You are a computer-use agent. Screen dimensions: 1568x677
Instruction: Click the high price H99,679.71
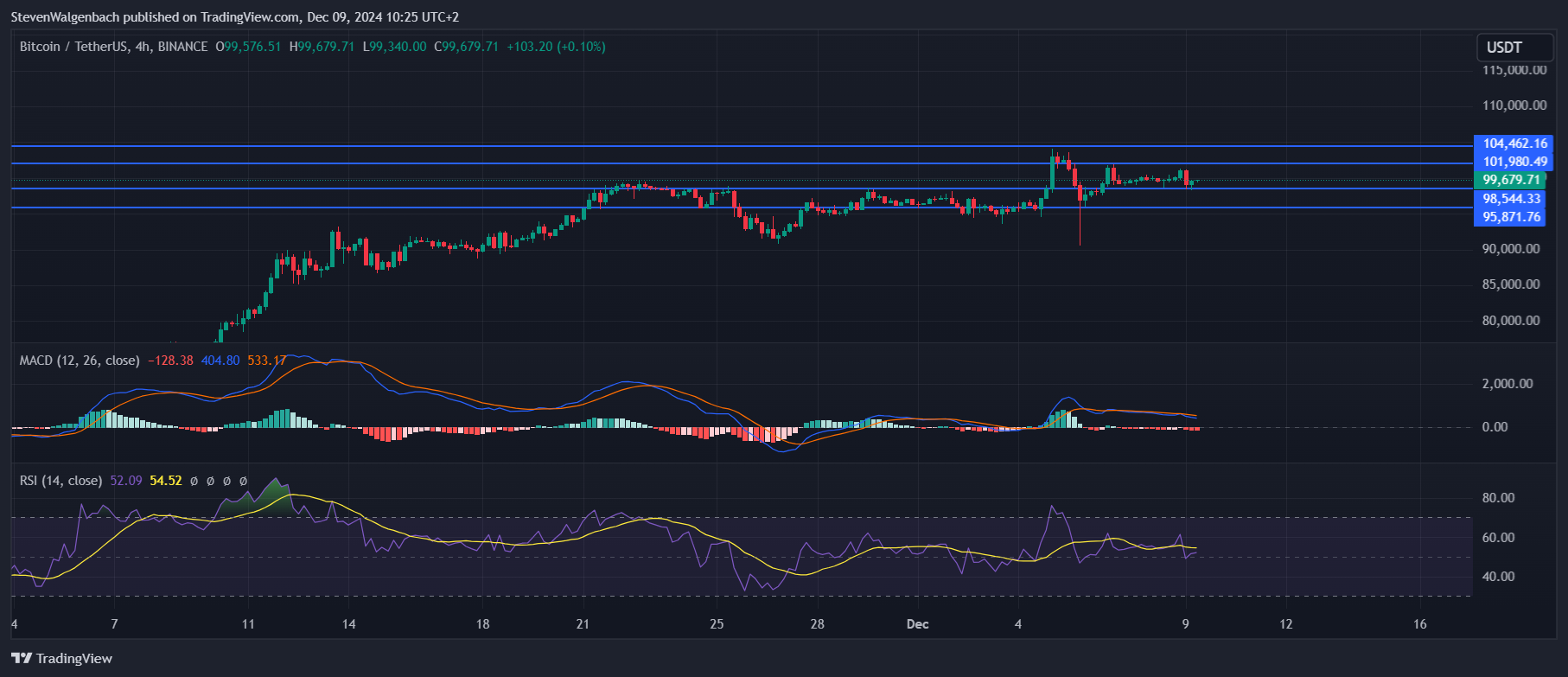[322, 47]
